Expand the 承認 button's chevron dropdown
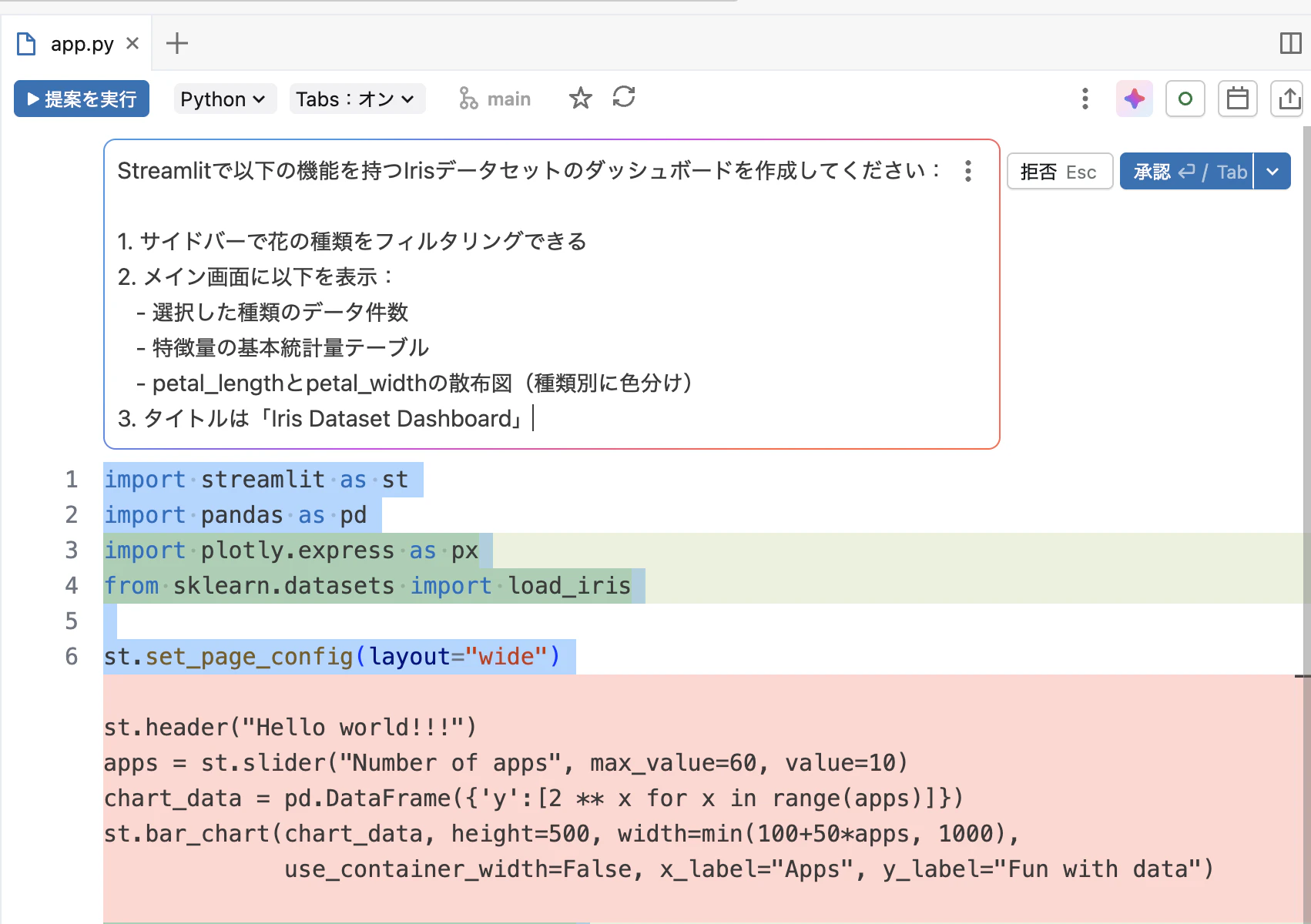Image resolution: width=1311 pixels, height=924 pixels. click(1272, 171)
